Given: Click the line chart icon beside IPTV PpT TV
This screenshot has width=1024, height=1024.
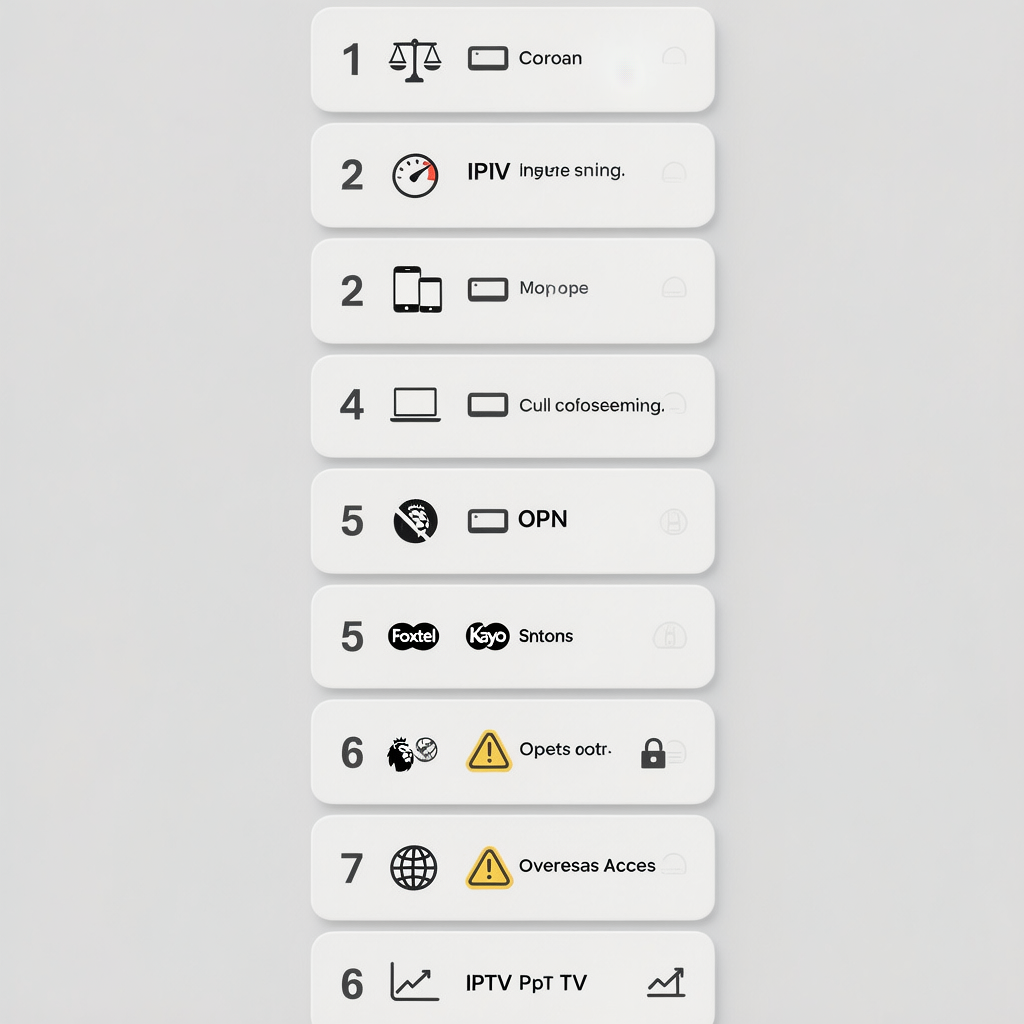Looking at the screenshot, I should (x=414, y=982).
